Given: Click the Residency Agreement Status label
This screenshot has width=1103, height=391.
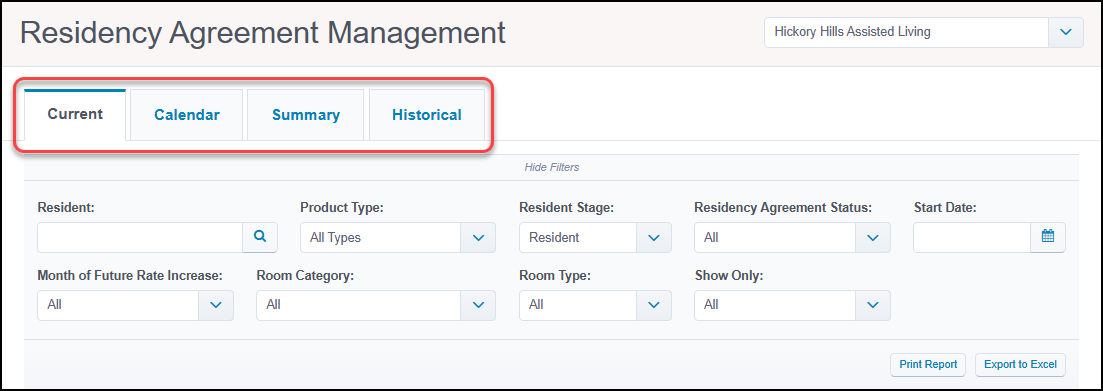Looking at the screenshot, I should click(x=783, y=207).
